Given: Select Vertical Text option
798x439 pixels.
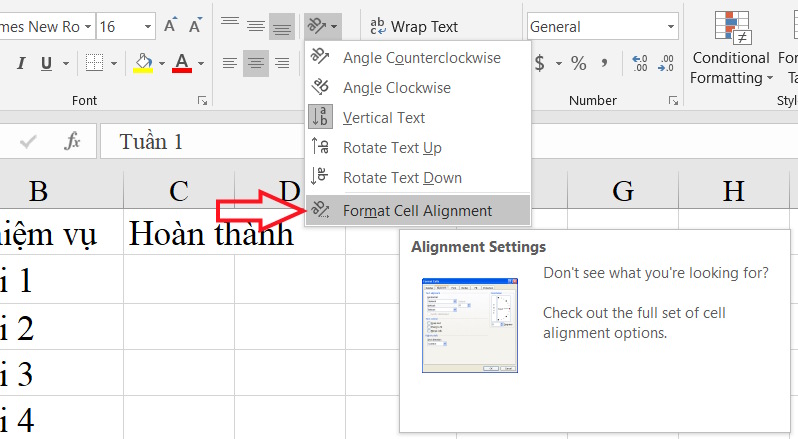Looking at the screenshot, I should click(x=418, y=118).
